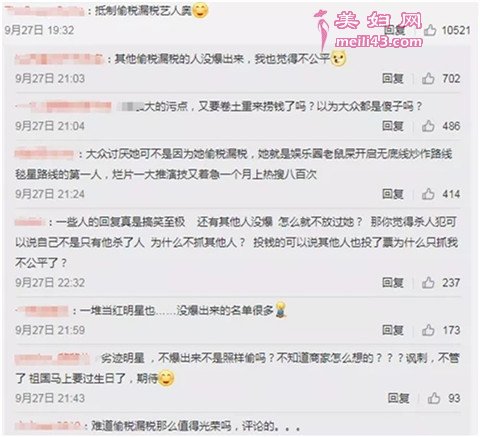Click 回复 on the 21:59 comment
Image resolution: width=480 pixels, height=437 pixels.
(393, 330)
